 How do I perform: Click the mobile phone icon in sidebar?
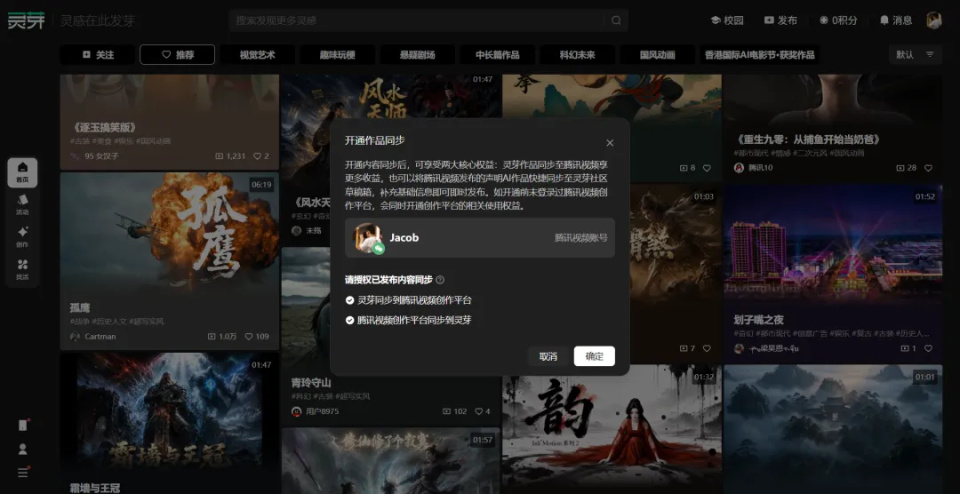click(23, 425)
